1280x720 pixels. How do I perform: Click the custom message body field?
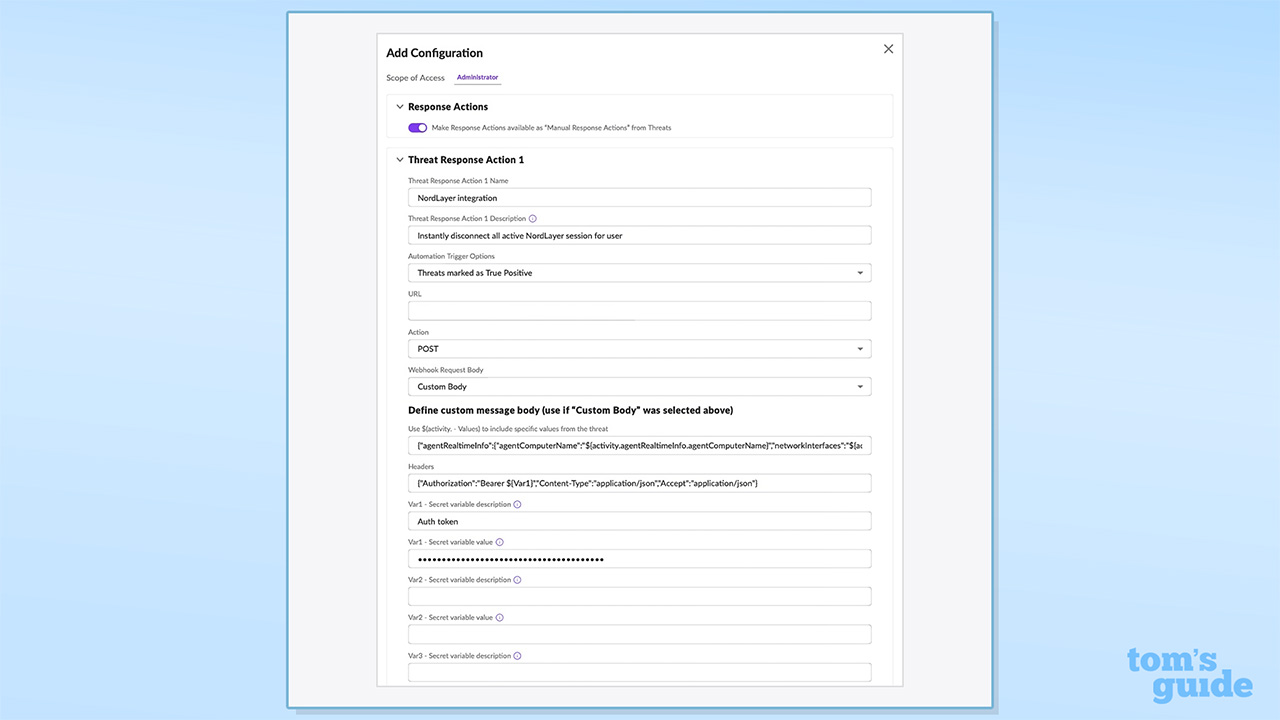[639, 446]
